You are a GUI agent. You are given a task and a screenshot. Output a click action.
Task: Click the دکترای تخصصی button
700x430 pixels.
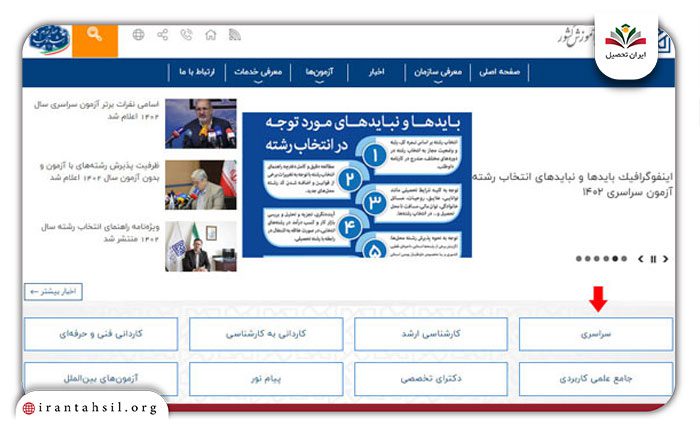tap(431, 379)
